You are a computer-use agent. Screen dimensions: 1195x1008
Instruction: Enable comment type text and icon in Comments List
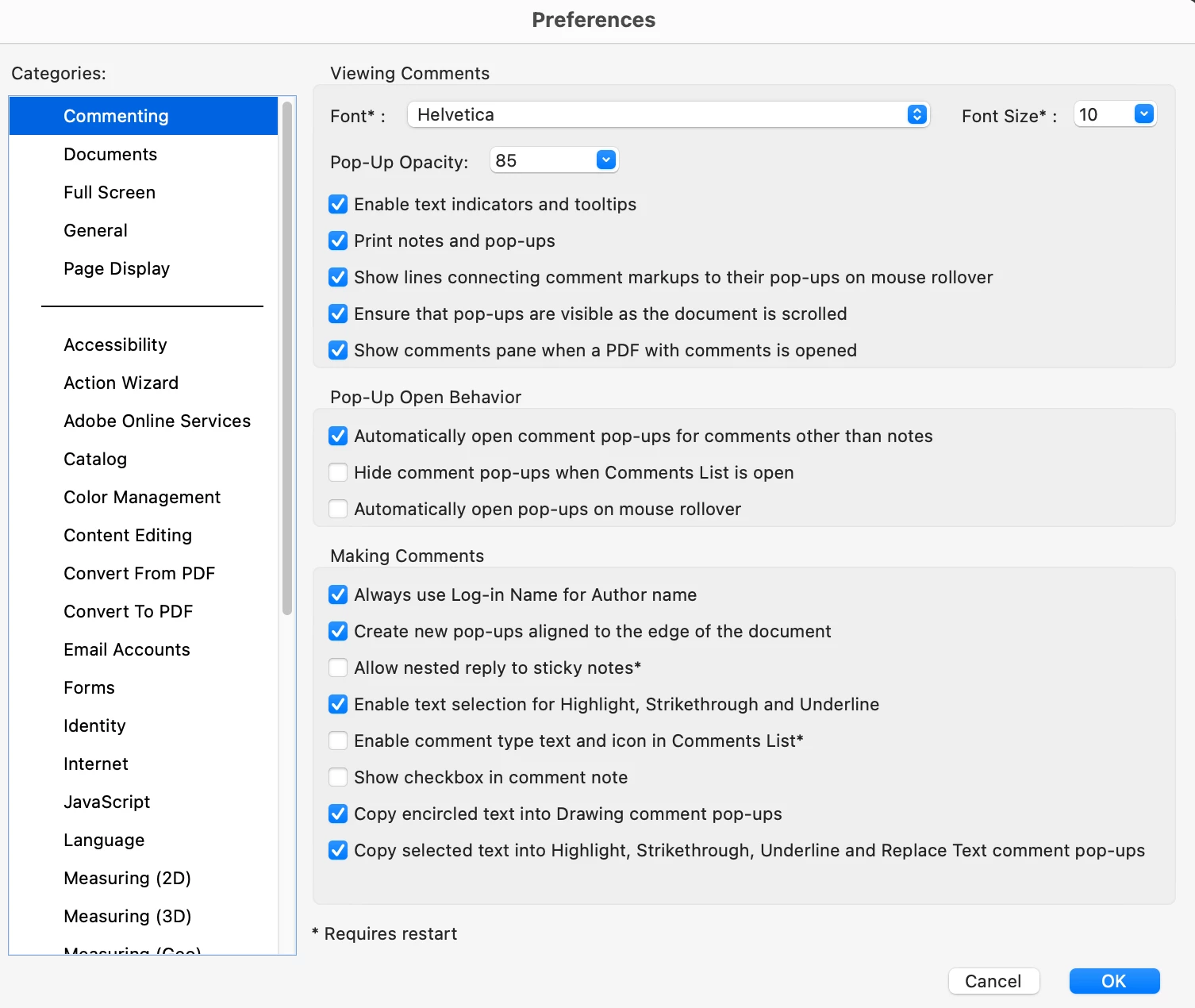click(x=338, y=741)
